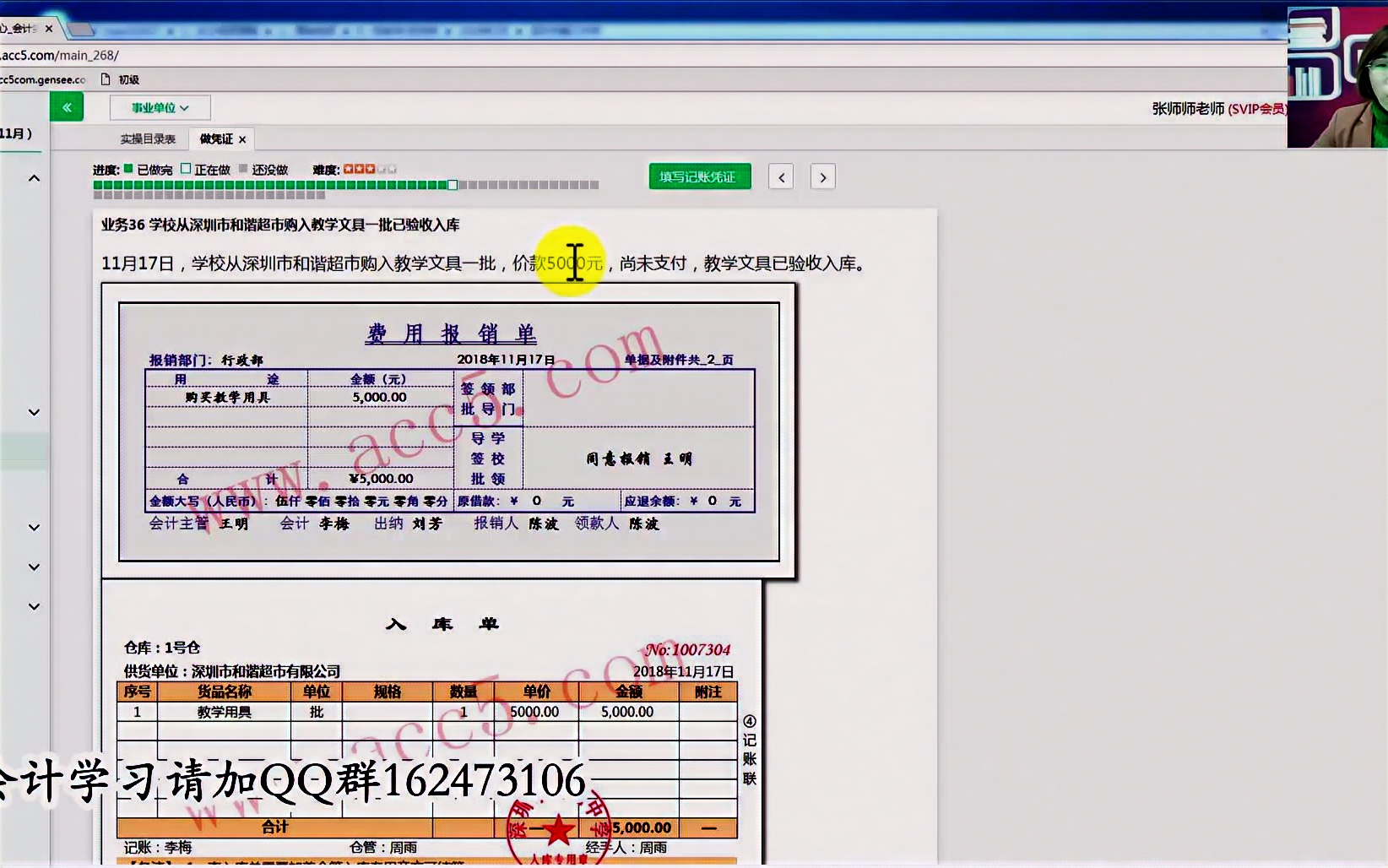Click the first green completed progress square
The height and width of the screenshot is (868, 1388).
pyautogui.click(x=98, y=185)
